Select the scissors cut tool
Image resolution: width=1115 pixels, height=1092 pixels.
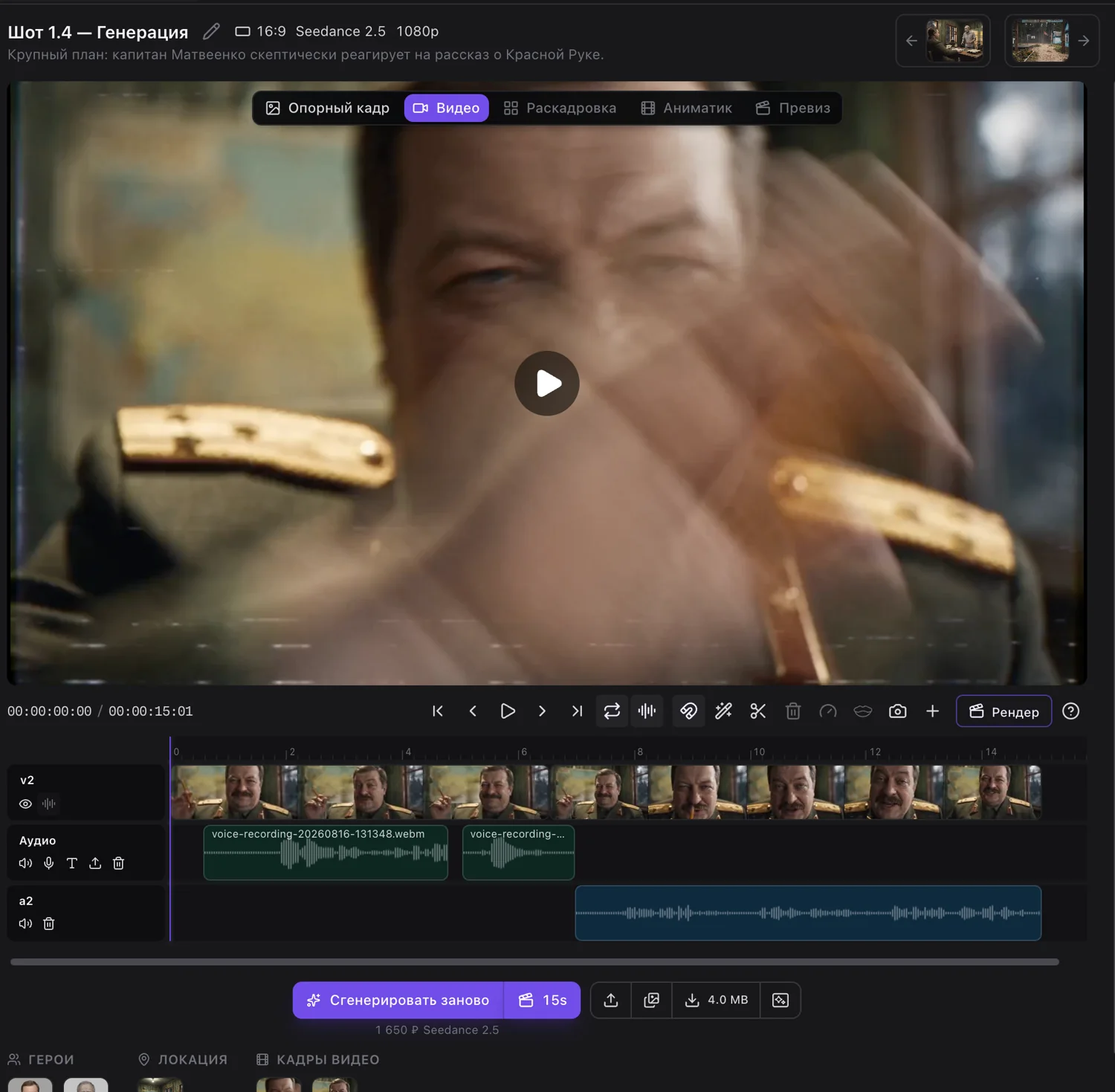[x=758, y=711]
